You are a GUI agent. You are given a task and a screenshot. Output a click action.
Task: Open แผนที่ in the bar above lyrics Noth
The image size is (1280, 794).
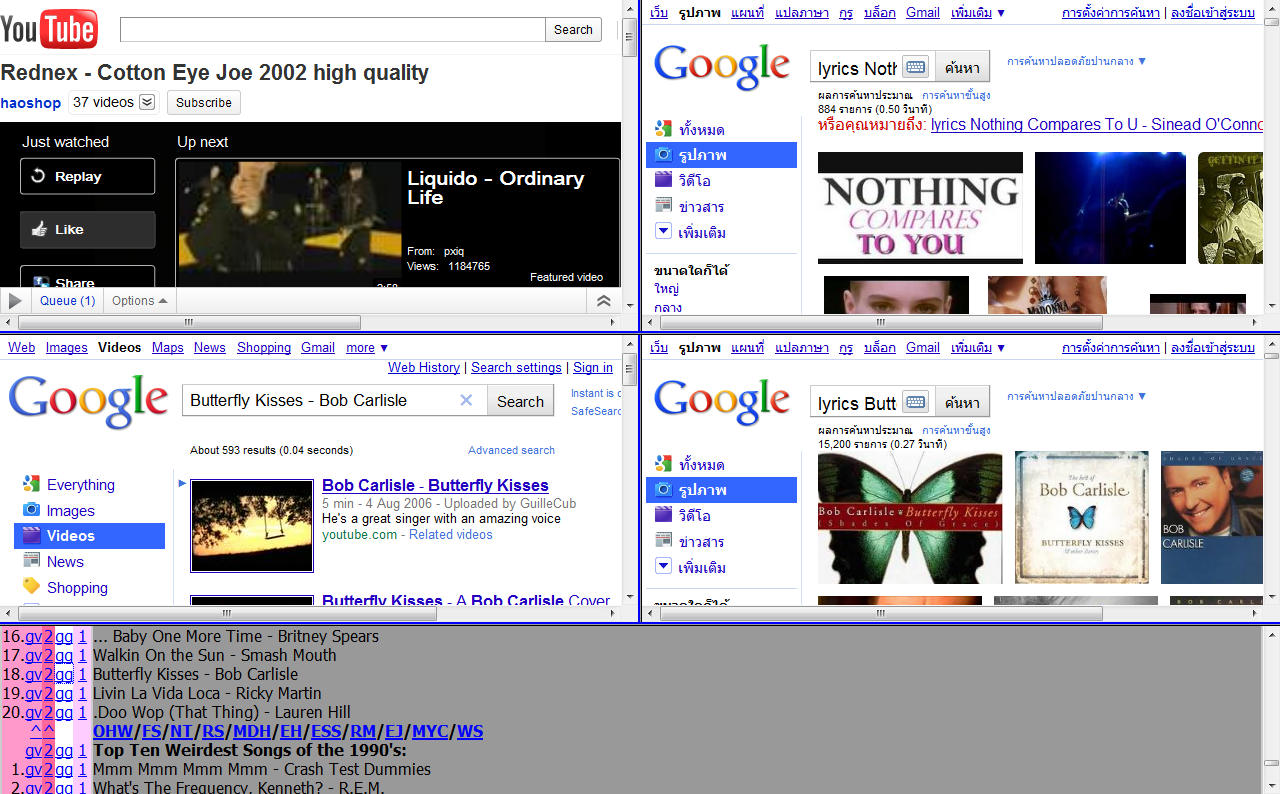point(747,12)
